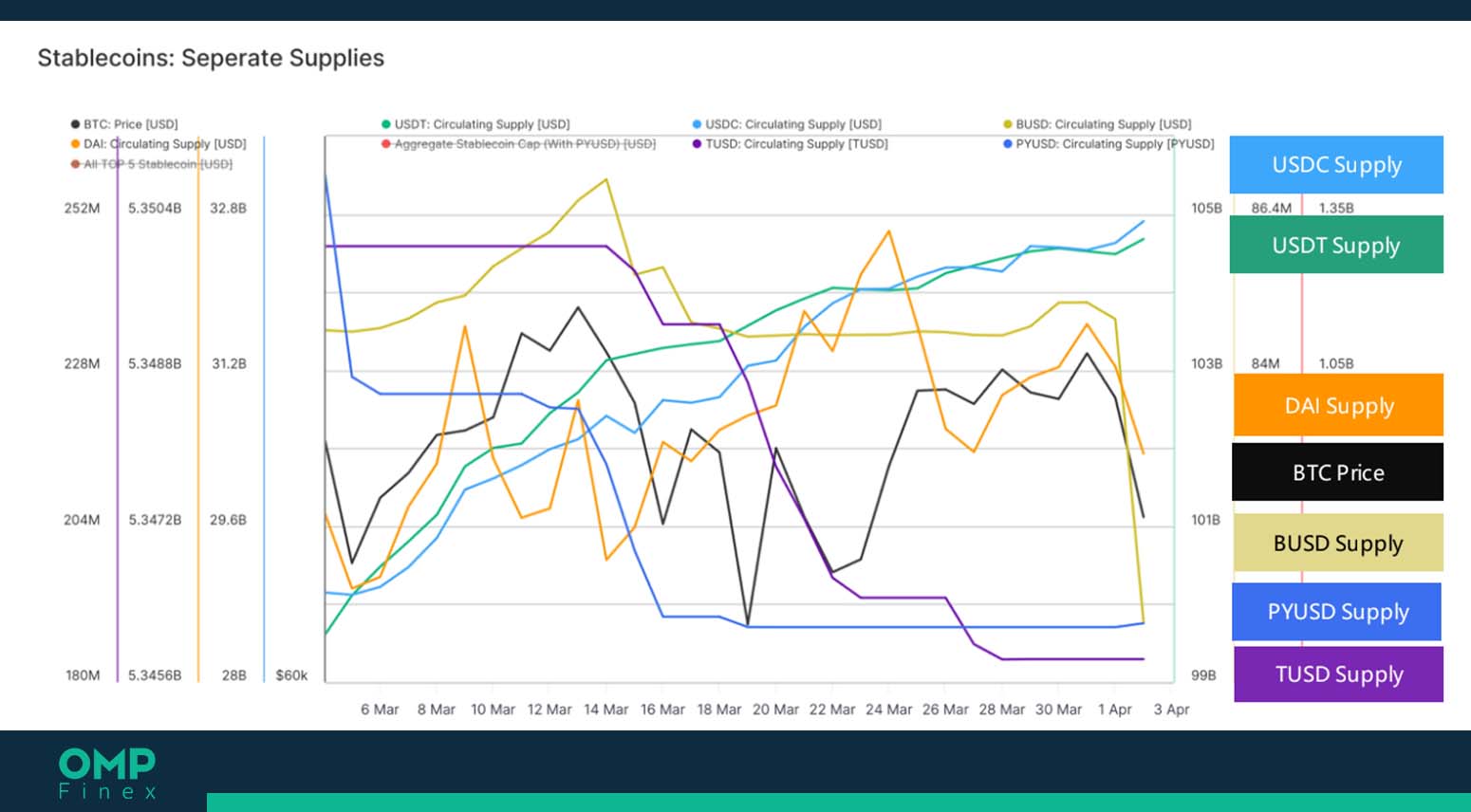This screenshot has height=812, width=1471.
Task: Click the 22 Mar date axis label
Action: [x=832, y=710]
